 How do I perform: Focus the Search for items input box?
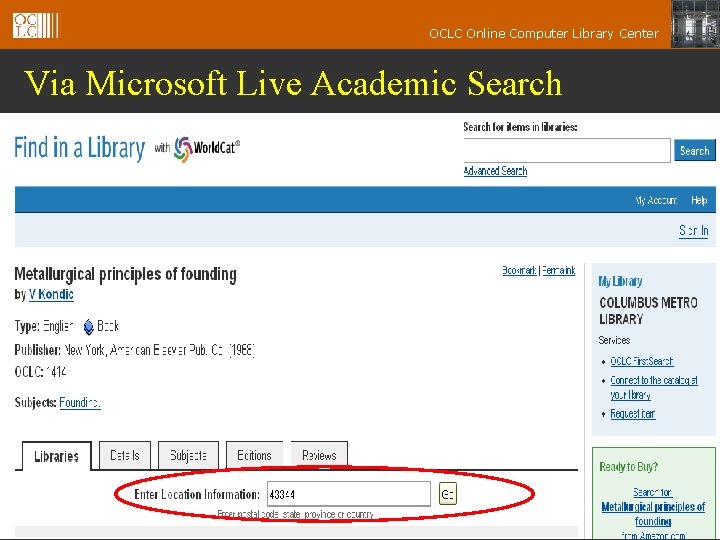point(567,150)
